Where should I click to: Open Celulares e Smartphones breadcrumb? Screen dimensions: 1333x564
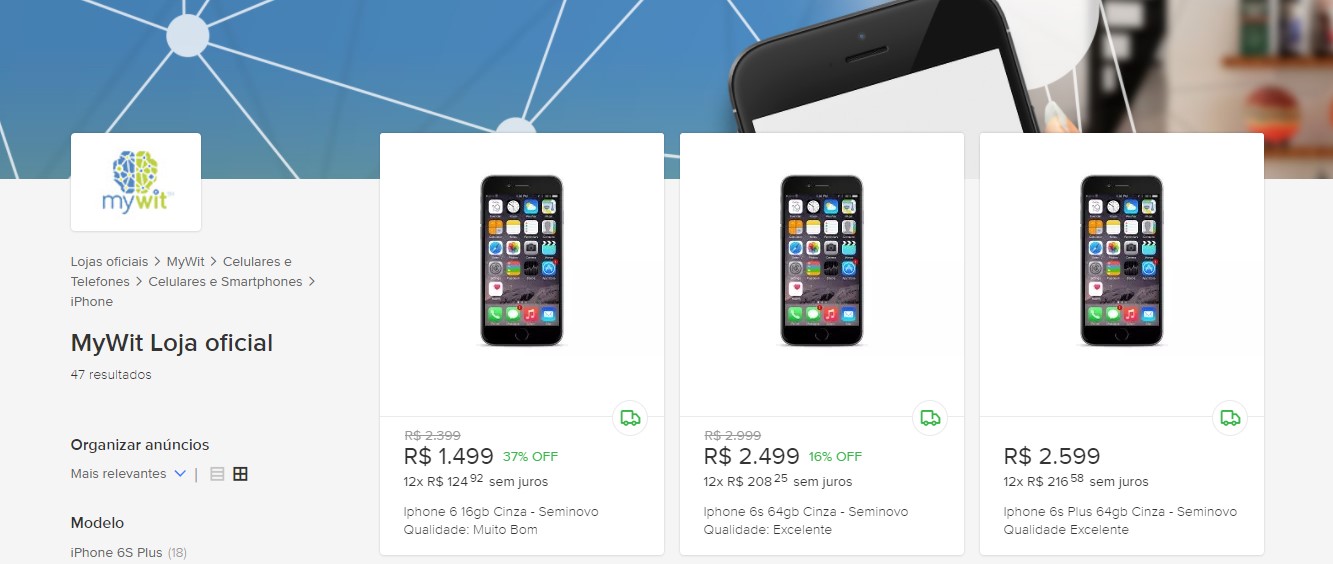[x=225, y=282]
